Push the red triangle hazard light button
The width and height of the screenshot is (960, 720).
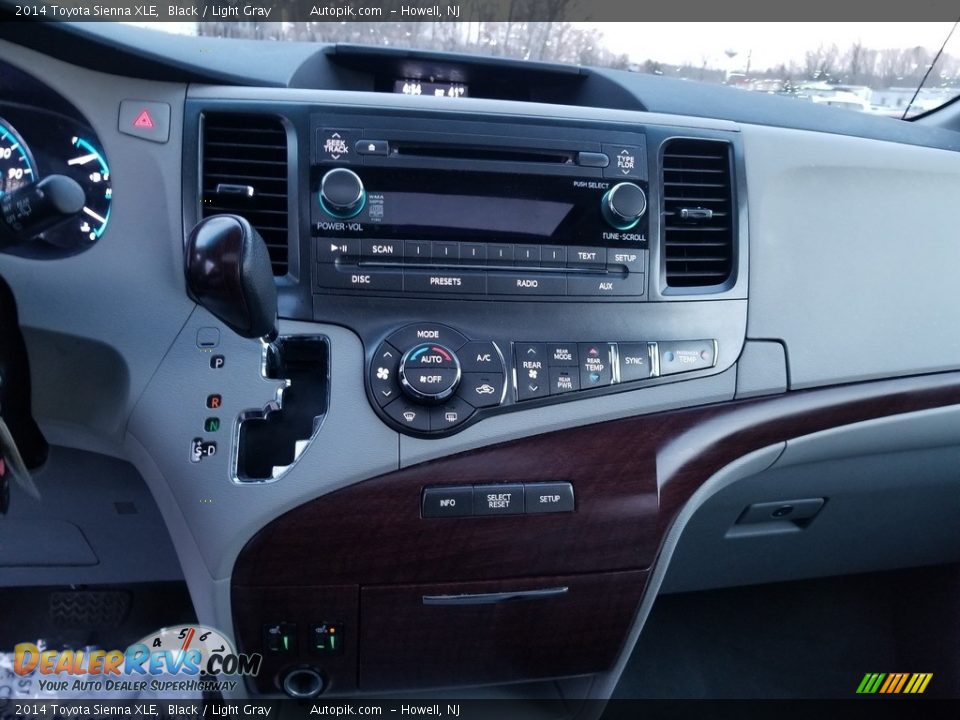(x=144, y=120)
